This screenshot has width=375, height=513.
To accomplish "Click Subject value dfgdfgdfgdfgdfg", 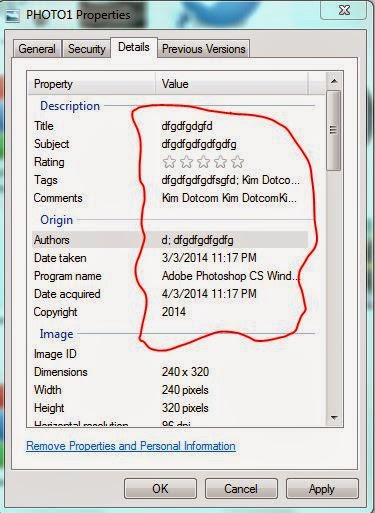I will [199, 144].
